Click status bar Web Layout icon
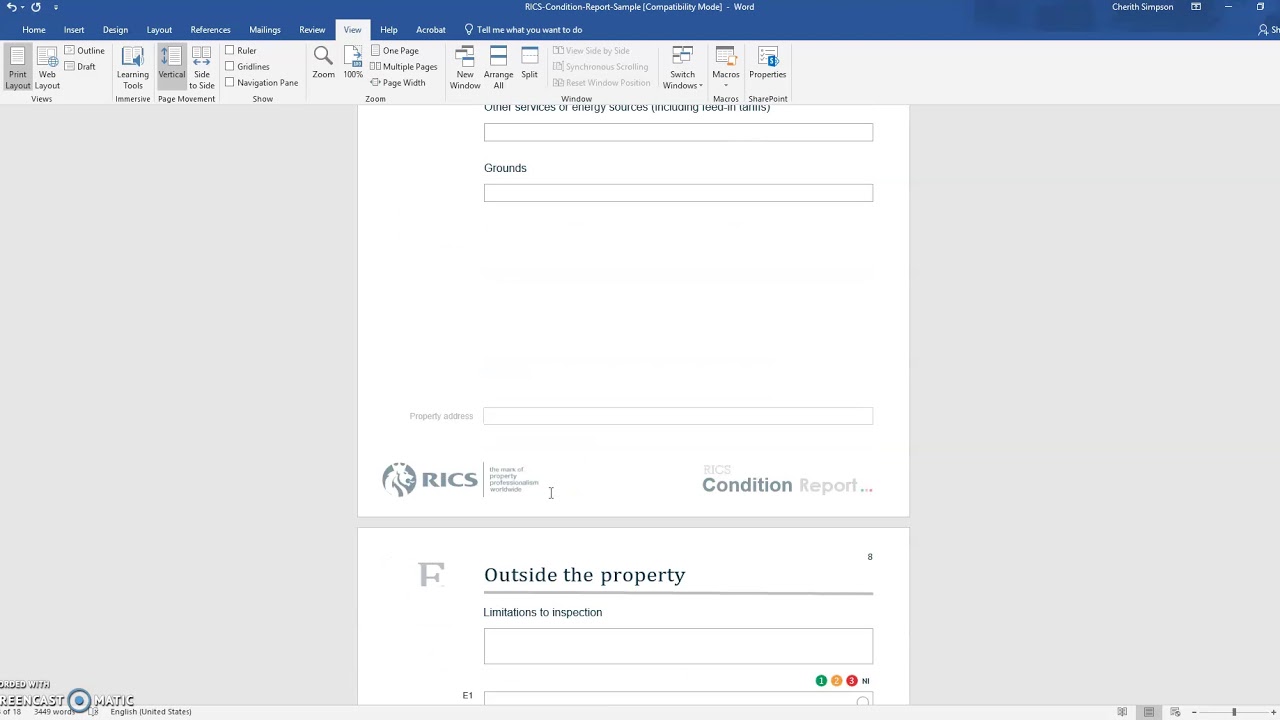This screenshot has height=720, width=1280. (x=1175, y=712)
